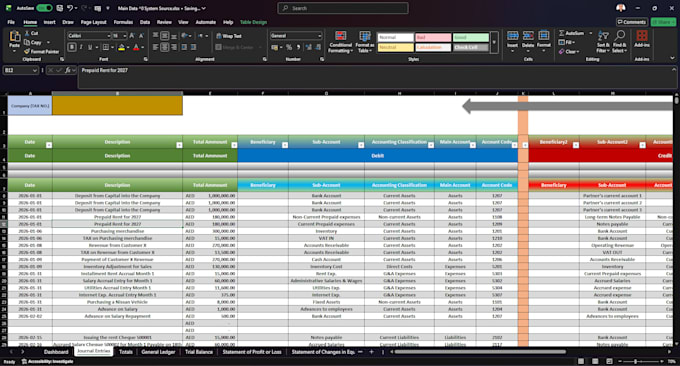
Task: Open Conditional Formatting menu
Action: click(x=340, y=42)
